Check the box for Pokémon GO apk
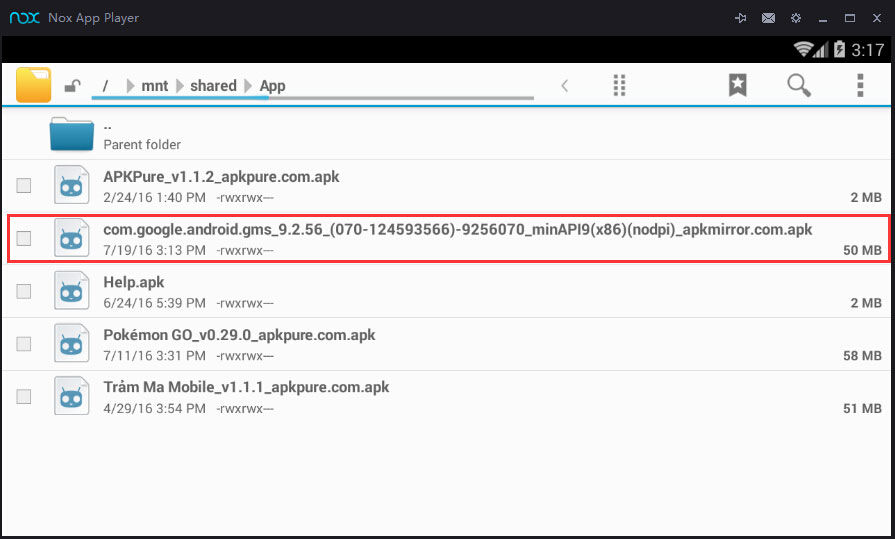 [23, 344]
